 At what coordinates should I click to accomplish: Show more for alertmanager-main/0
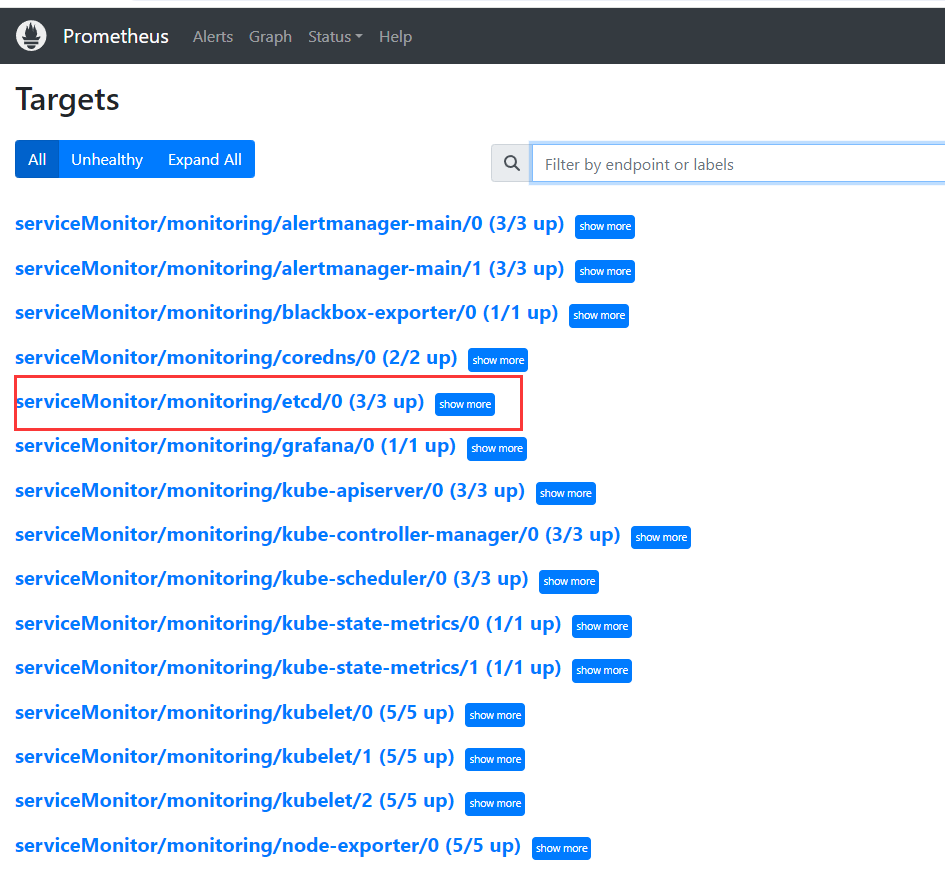605,227
